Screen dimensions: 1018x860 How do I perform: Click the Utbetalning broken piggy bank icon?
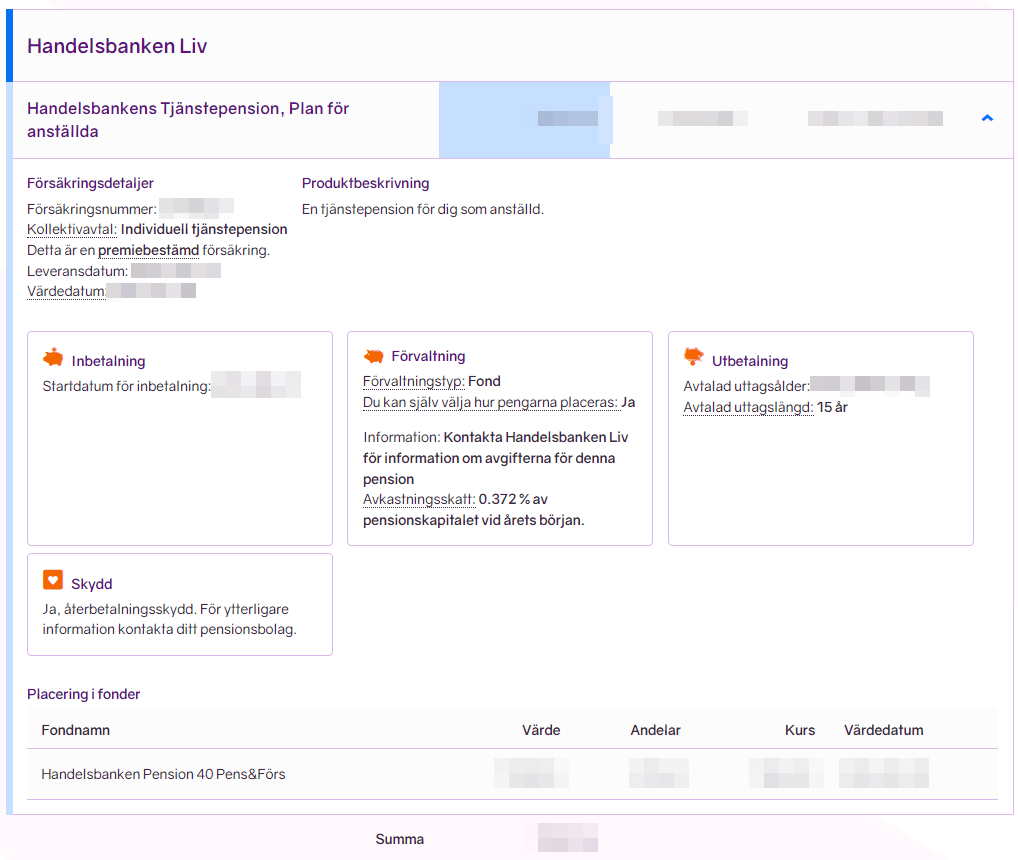click(x=694, y=358)
